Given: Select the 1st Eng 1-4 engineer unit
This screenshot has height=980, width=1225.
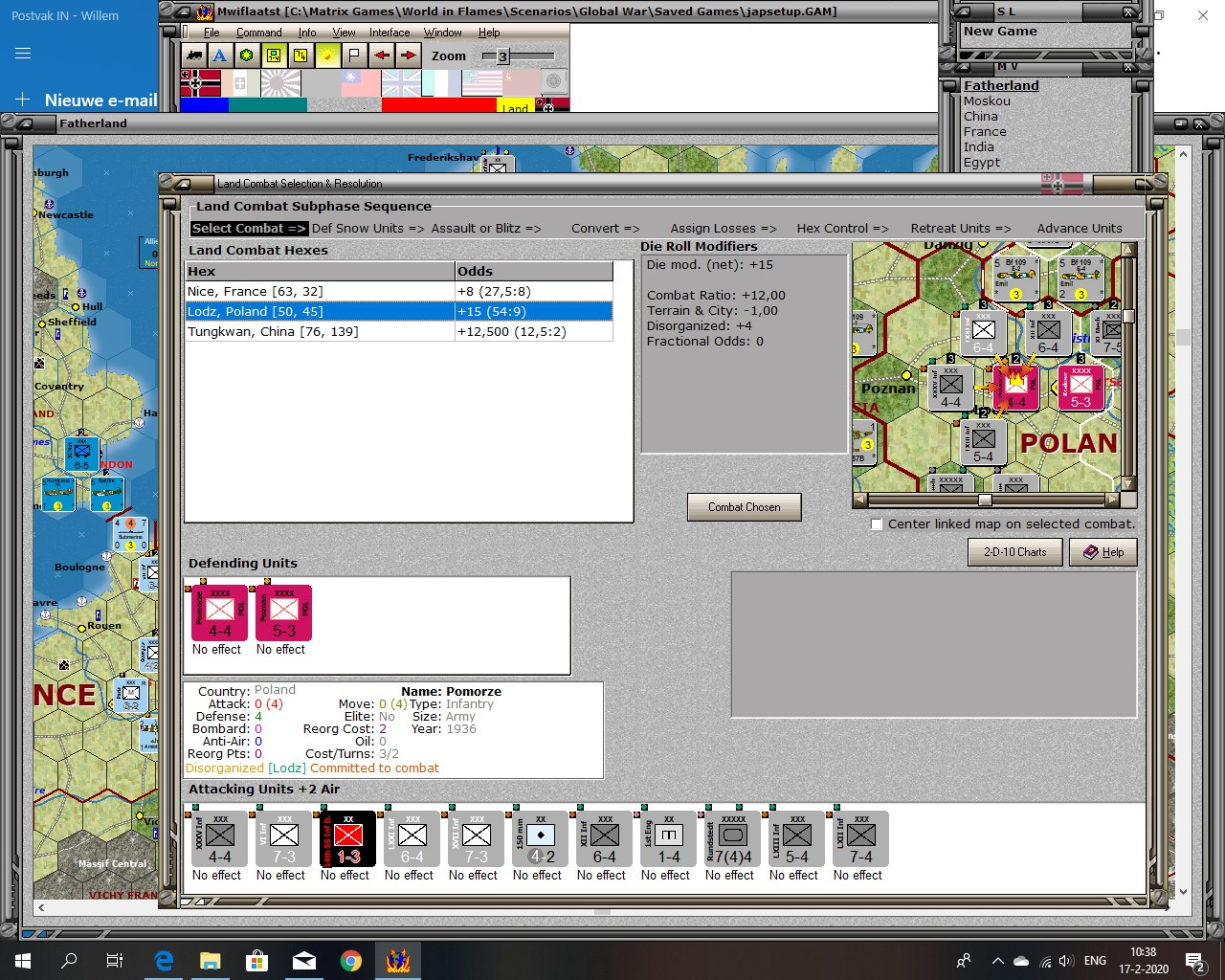Looking at the screenshot, I should pyautogui.click(x=669, y=838).
